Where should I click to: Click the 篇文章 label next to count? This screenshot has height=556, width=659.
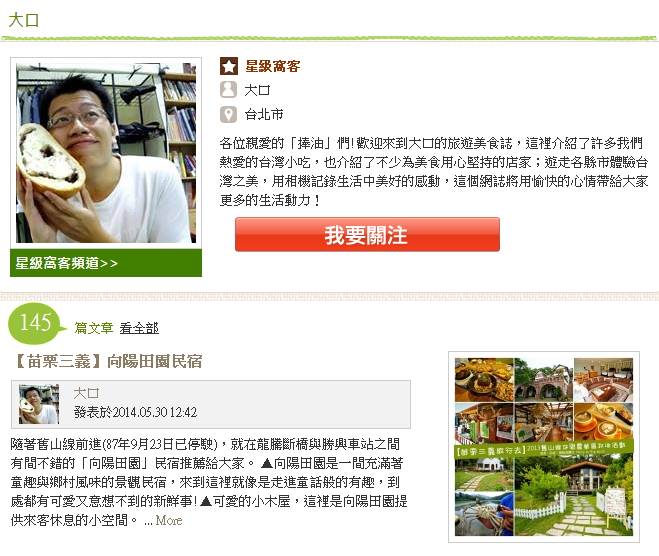pyautogui.click(x=94, y=328)
